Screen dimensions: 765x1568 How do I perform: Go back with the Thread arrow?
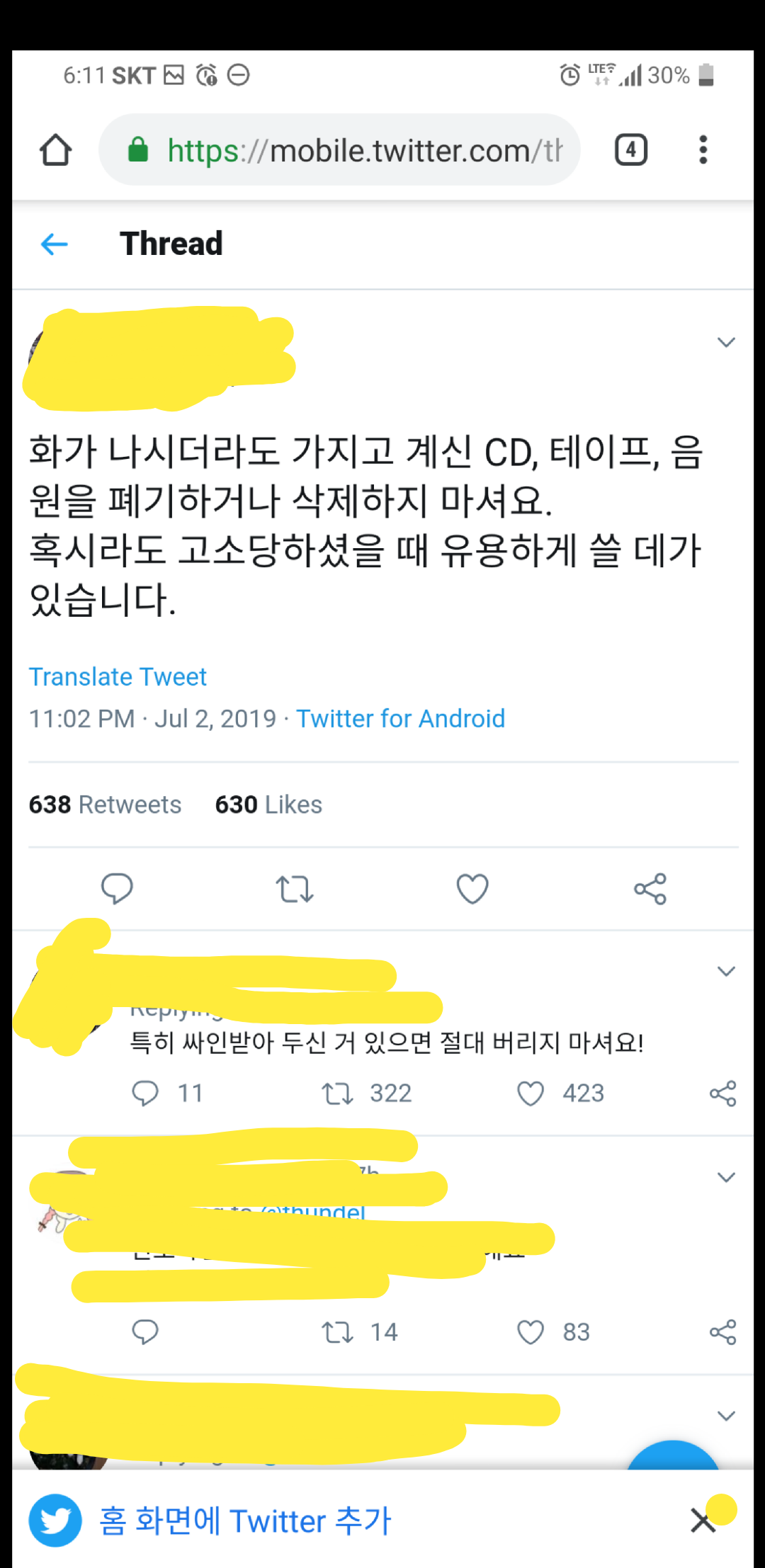click(55, 244)
